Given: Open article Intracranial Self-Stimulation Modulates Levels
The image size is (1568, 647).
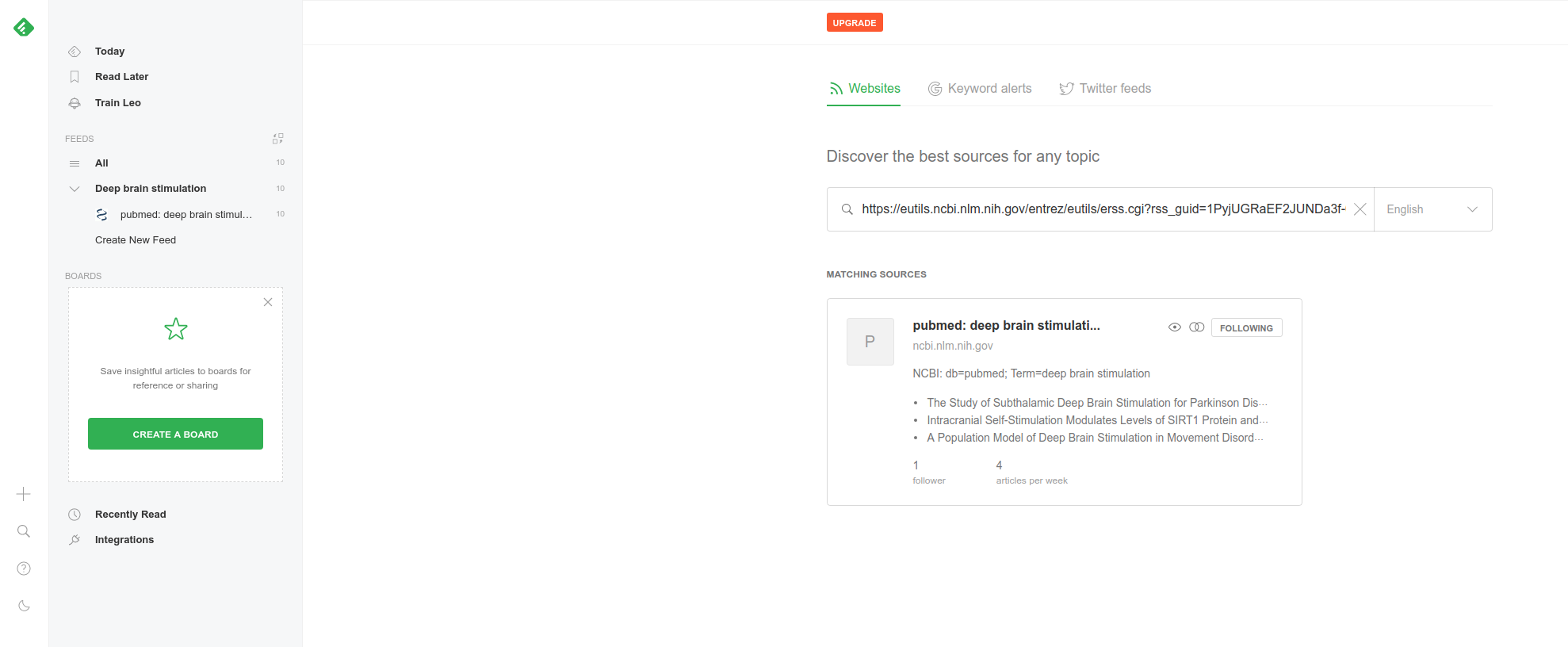Looking at the screenshot, I should [1096, 420].
